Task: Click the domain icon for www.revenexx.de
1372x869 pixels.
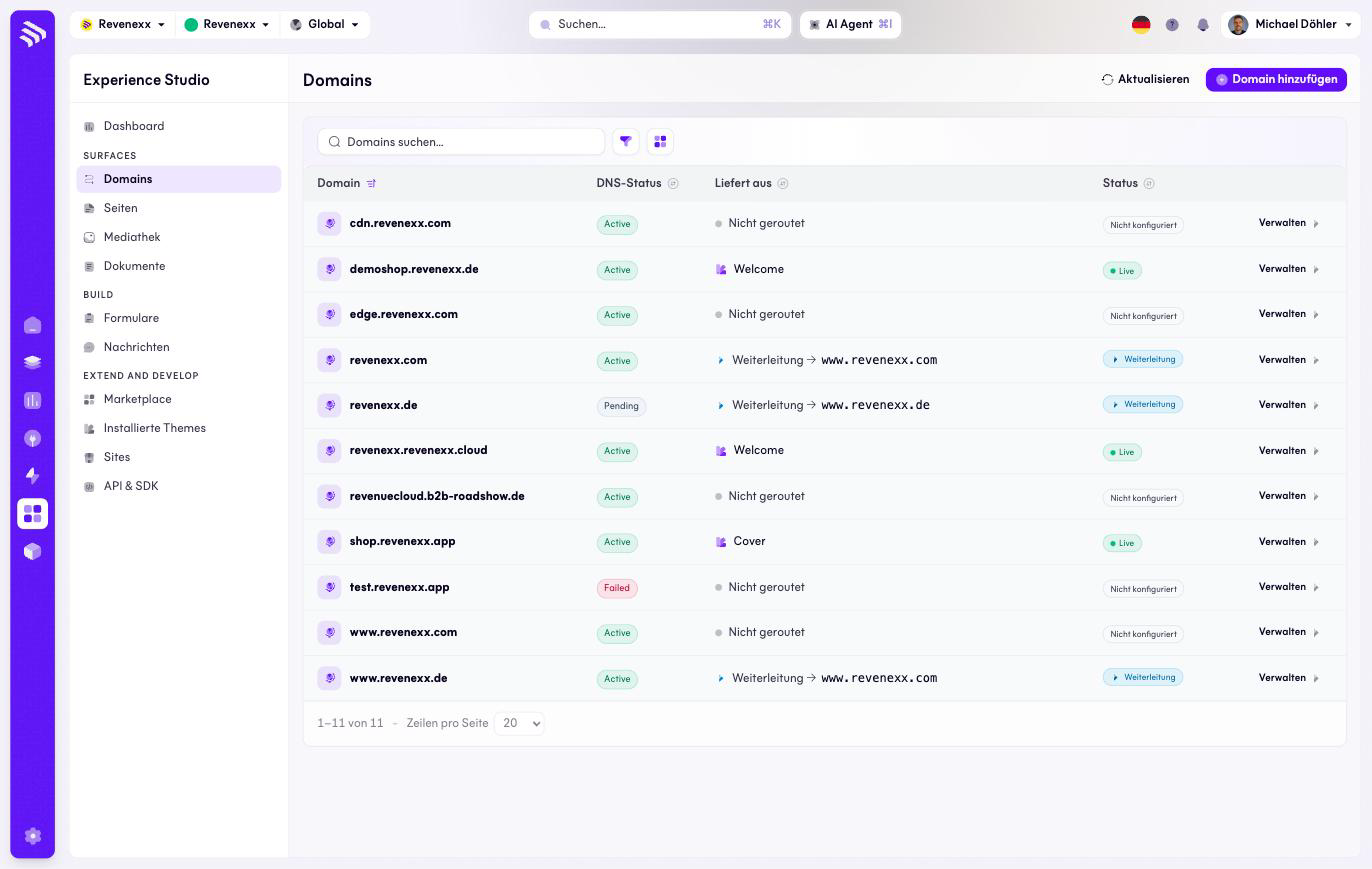Action: pyautogui.click(x=329, y=678)
